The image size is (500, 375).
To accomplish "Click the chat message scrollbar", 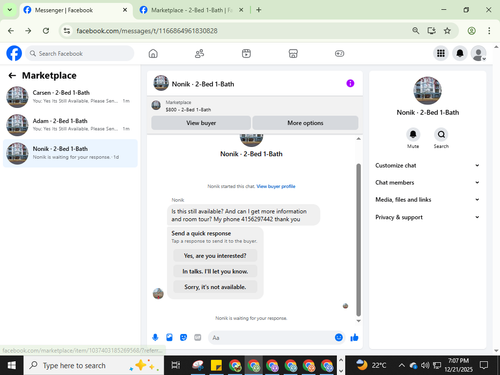I will point(358,239).
